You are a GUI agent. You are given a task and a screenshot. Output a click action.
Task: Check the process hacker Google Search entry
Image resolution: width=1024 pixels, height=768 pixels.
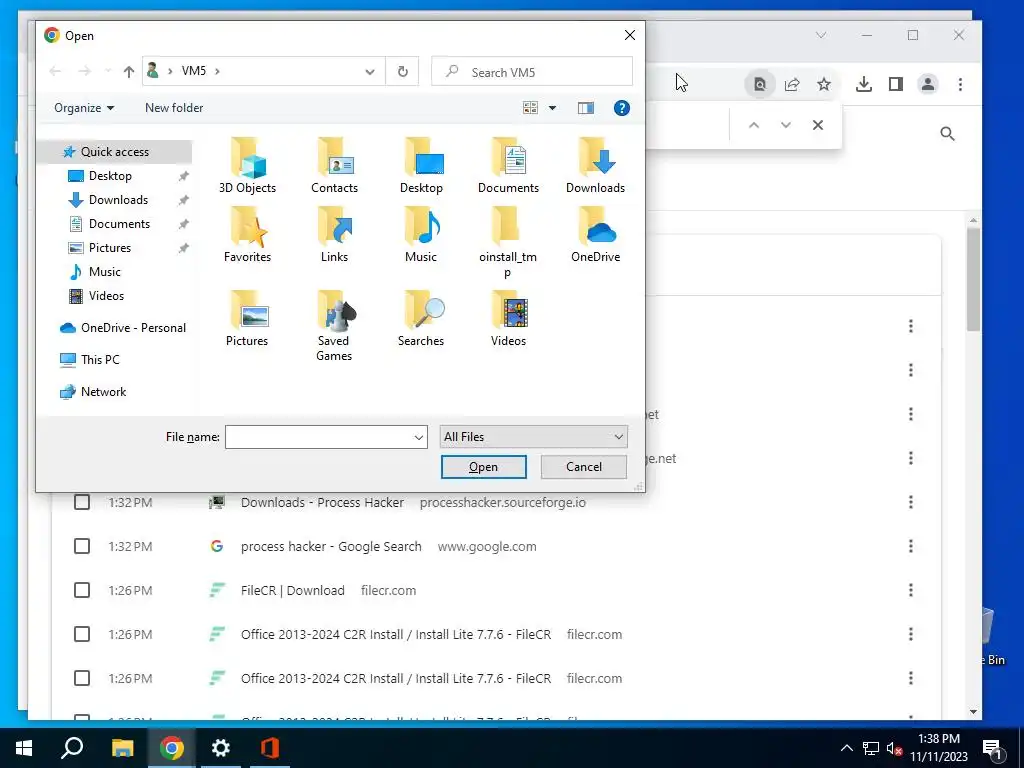(x=82, y=546)
